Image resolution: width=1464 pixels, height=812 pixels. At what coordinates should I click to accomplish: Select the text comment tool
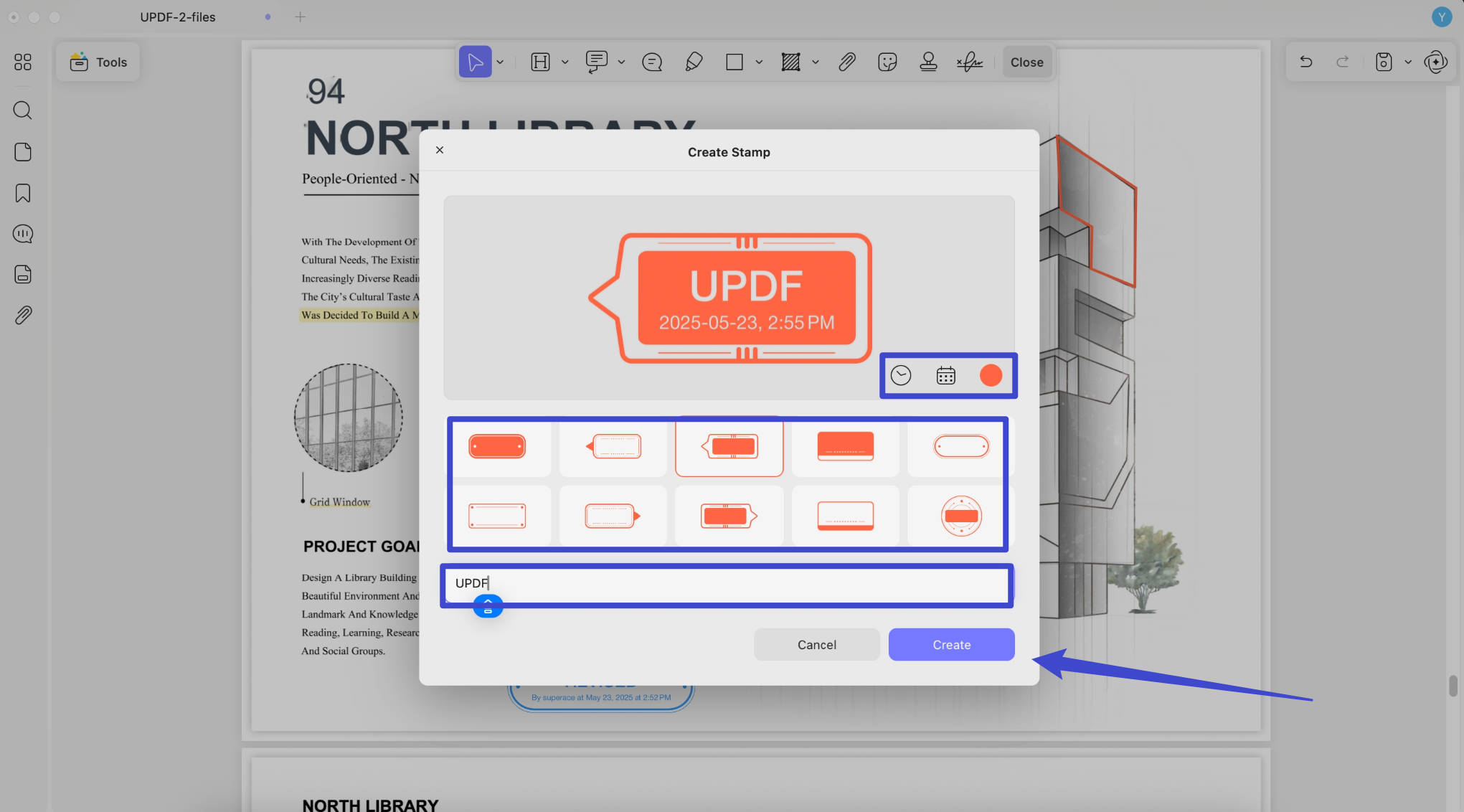pos(596,62)
